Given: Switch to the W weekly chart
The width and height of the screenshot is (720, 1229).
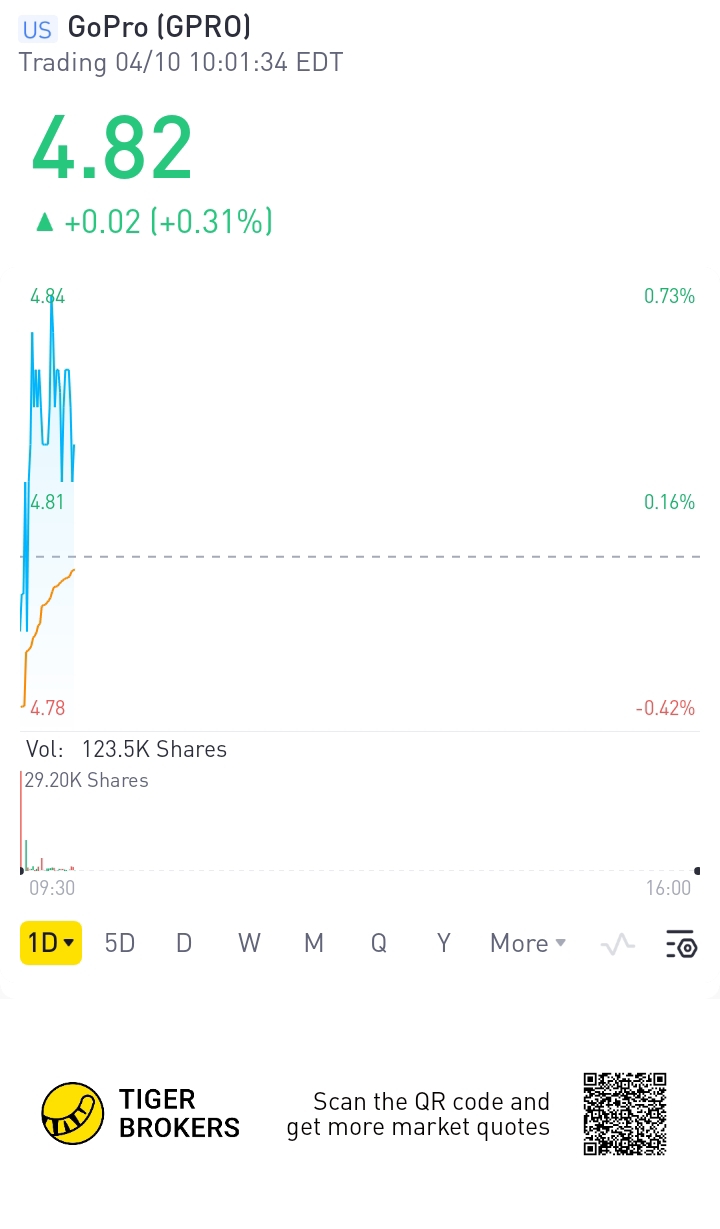Looking at the screenshot, I should (249, 943).
